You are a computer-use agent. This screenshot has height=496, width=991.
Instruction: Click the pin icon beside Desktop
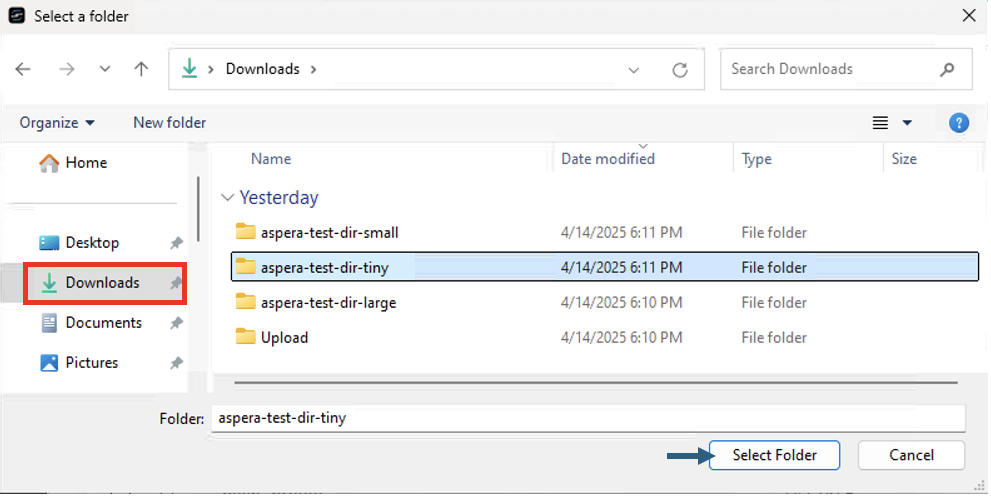(176, 243)
